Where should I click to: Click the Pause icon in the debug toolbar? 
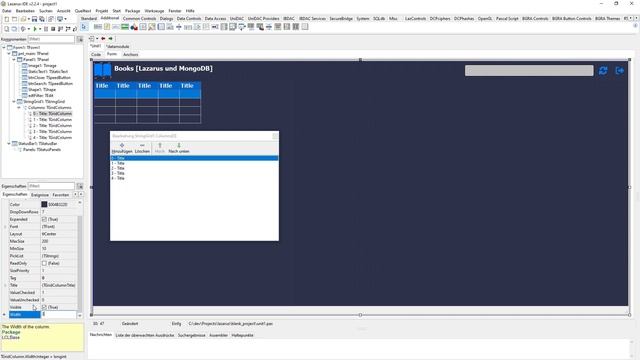point(46,29)
